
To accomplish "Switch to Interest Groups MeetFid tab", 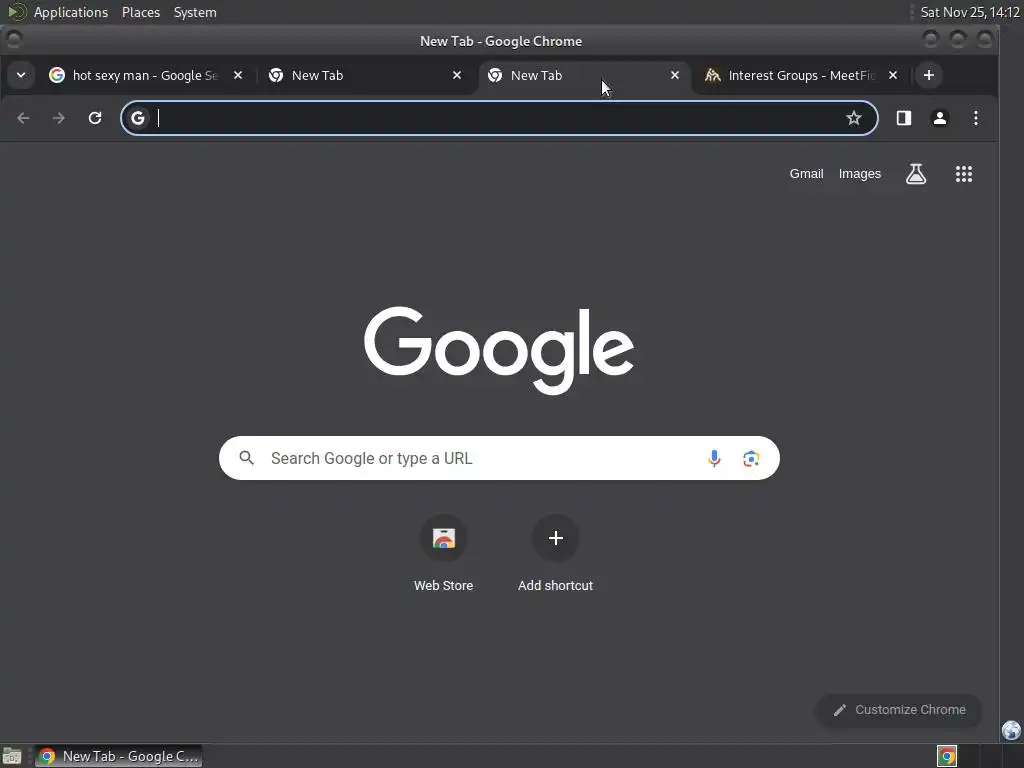I will (803, 75).
